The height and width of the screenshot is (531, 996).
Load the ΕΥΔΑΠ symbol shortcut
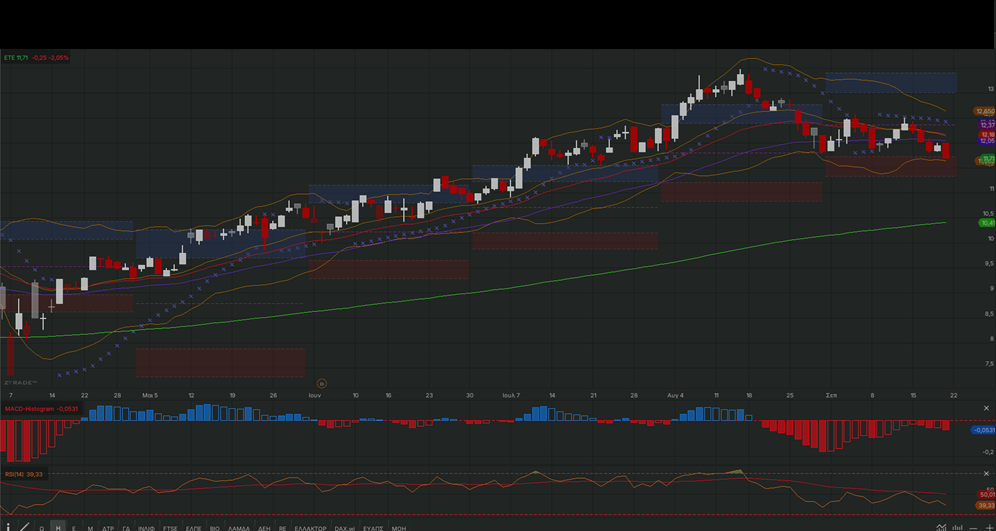[x=373, y=528]
